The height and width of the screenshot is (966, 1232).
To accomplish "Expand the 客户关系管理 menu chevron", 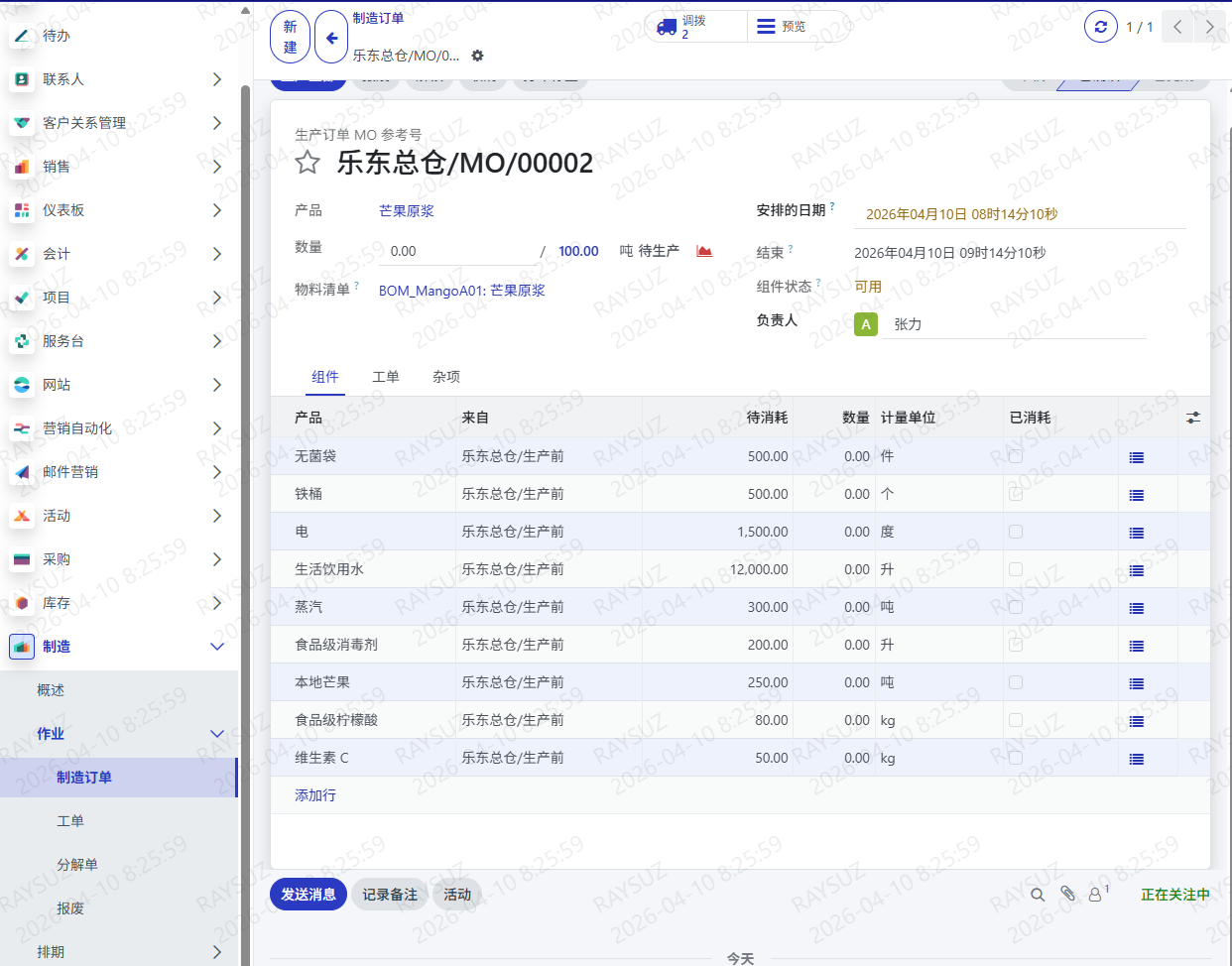I will click(217, 123).
